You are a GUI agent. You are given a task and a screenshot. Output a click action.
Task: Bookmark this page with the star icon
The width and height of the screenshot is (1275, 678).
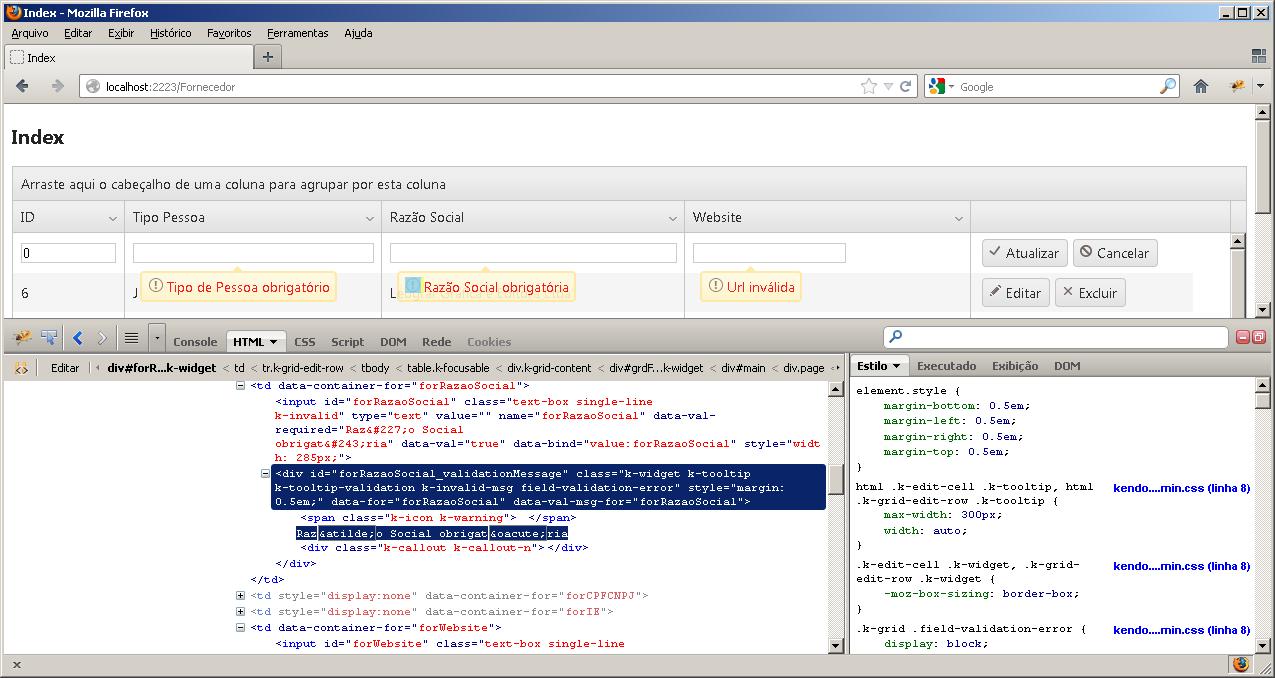coord(868,87)
